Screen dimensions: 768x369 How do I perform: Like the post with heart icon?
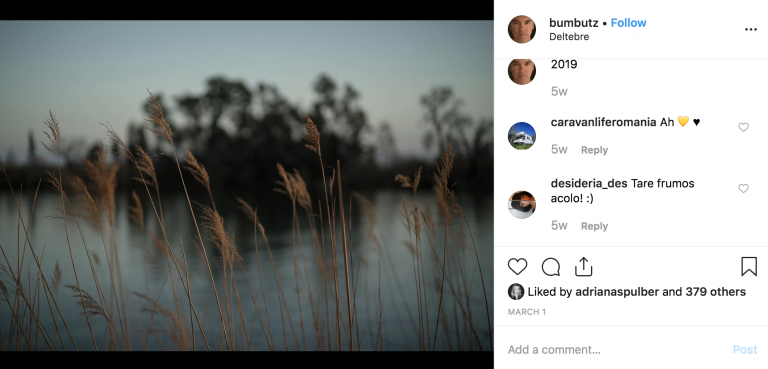pos(517,267)
